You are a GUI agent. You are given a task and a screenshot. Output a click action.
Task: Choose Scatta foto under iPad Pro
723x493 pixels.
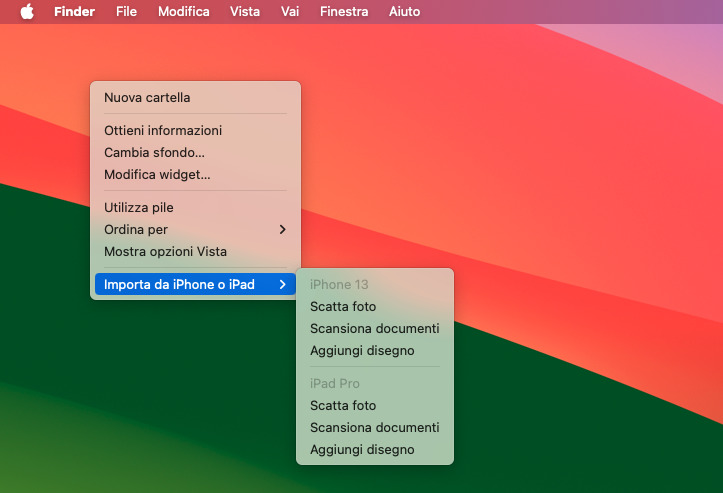343,405
